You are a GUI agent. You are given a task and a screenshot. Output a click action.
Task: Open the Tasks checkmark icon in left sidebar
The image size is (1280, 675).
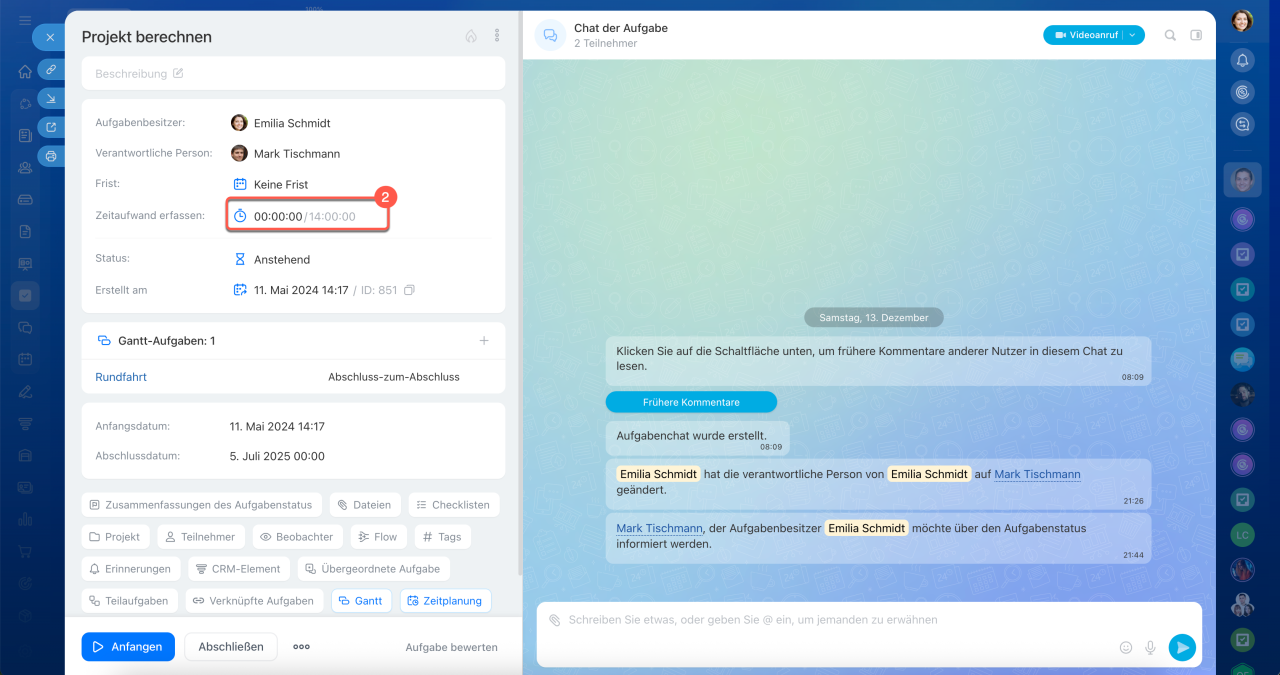pyautogui.click(x=25, y=295)
